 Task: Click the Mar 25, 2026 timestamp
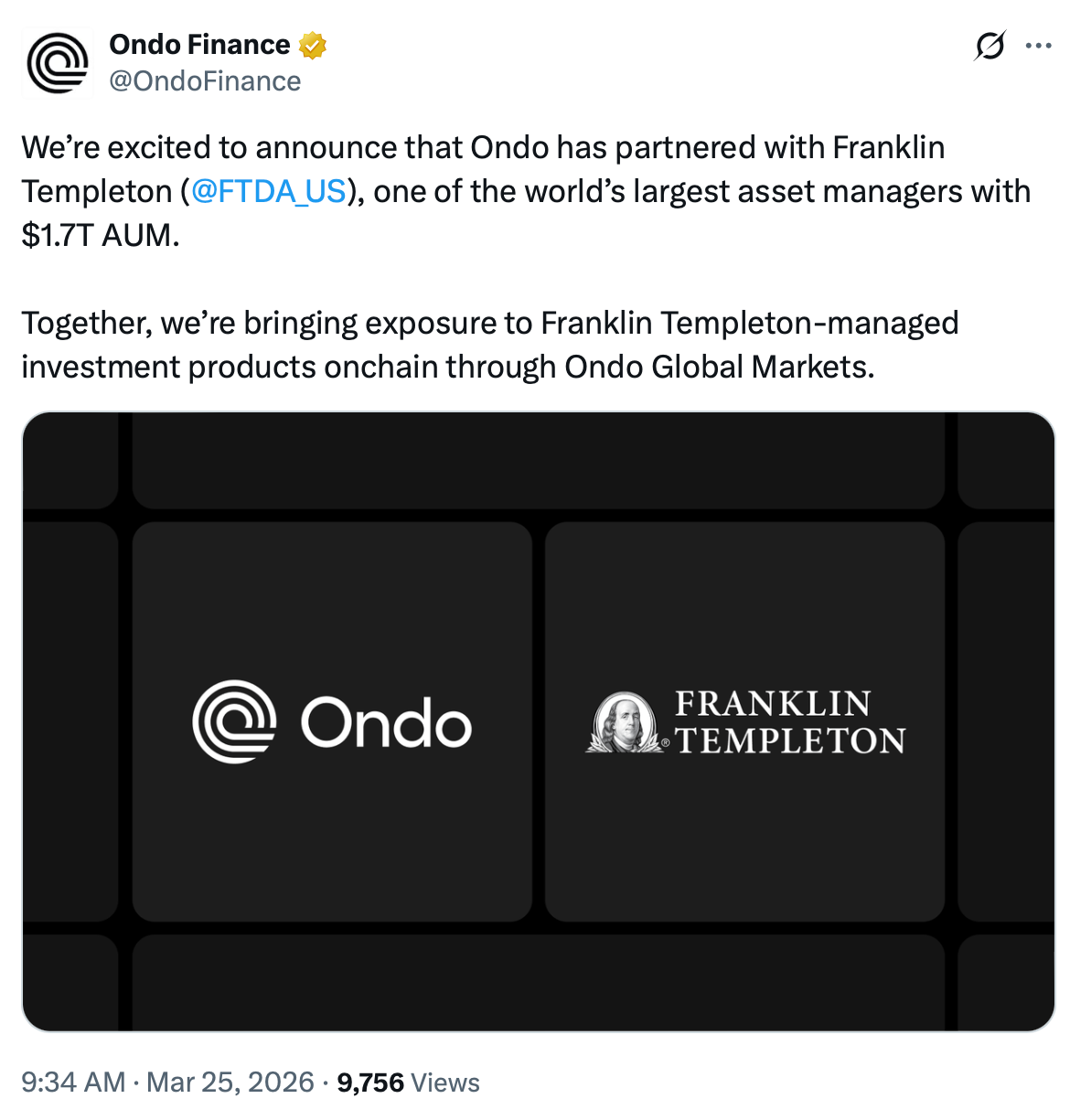229,1082
